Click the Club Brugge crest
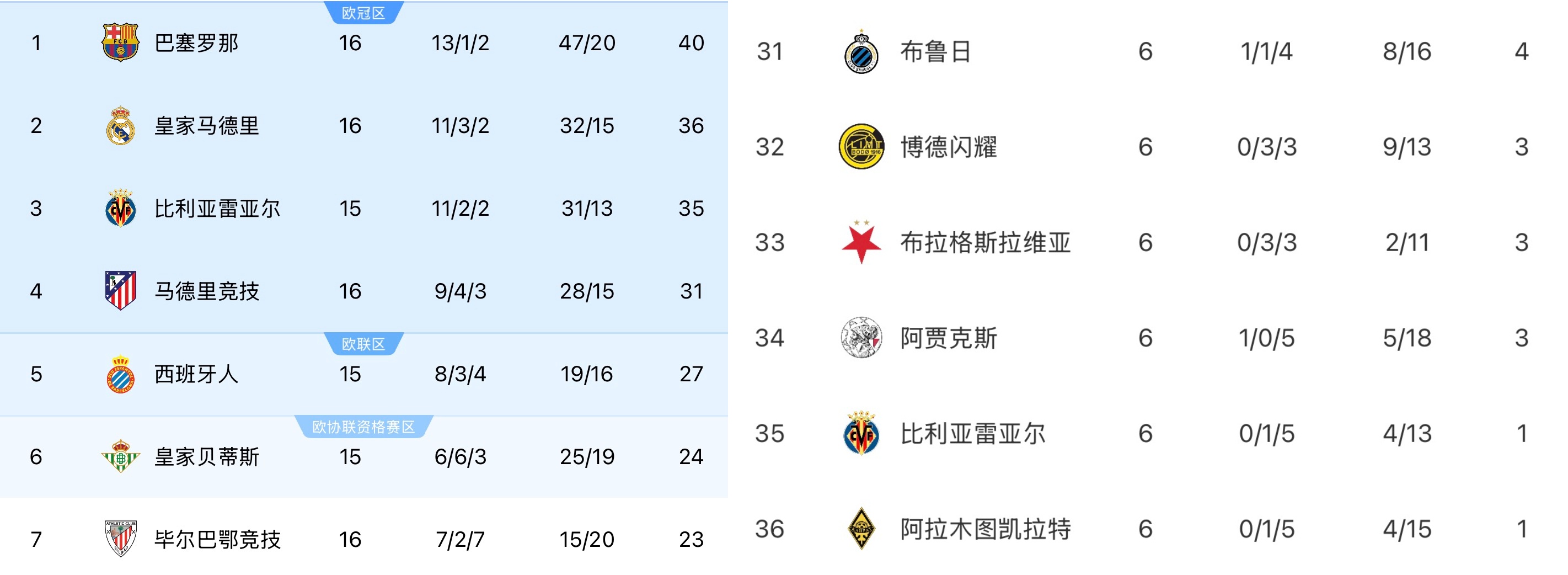This screenshot has width=1568, height=575. click(x=861, y=52)
